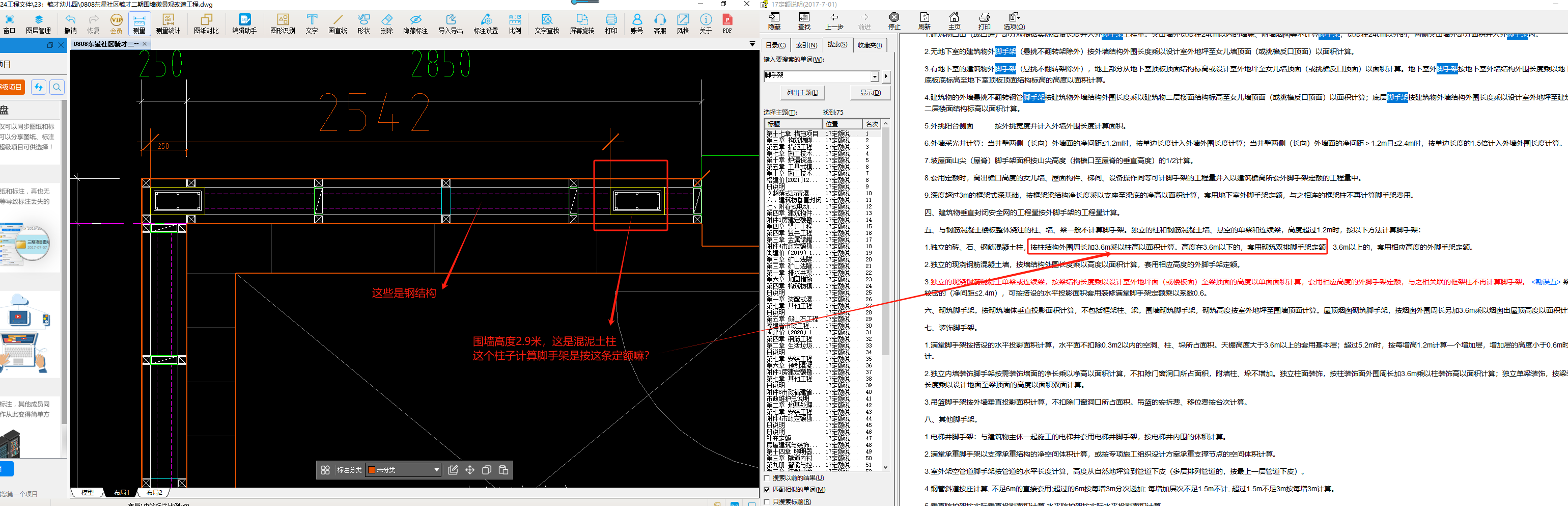Go to 主页 home in help viewer
Viewport: 1568px width, 506px height.
[x=955, y=21]
